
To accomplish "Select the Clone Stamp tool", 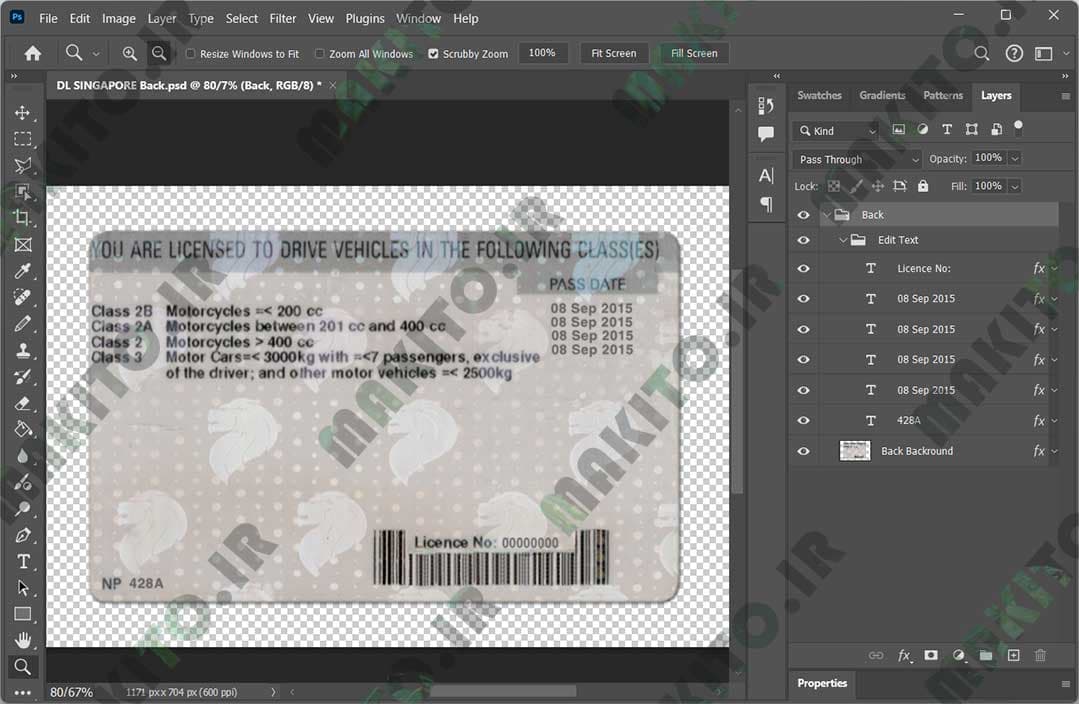I will 23,350.
